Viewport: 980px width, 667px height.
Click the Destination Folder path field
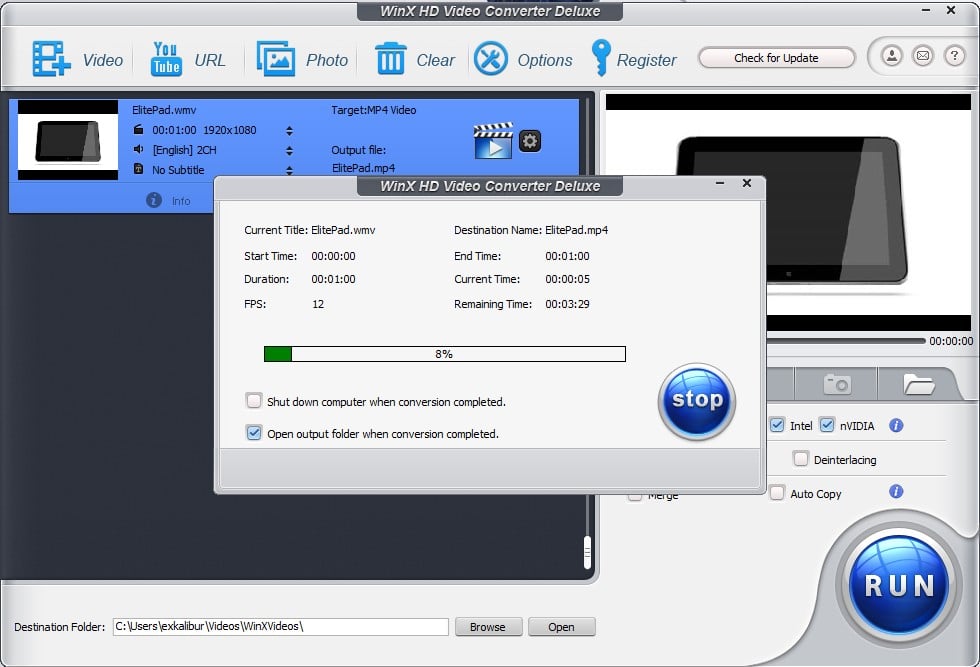point(280,627)
